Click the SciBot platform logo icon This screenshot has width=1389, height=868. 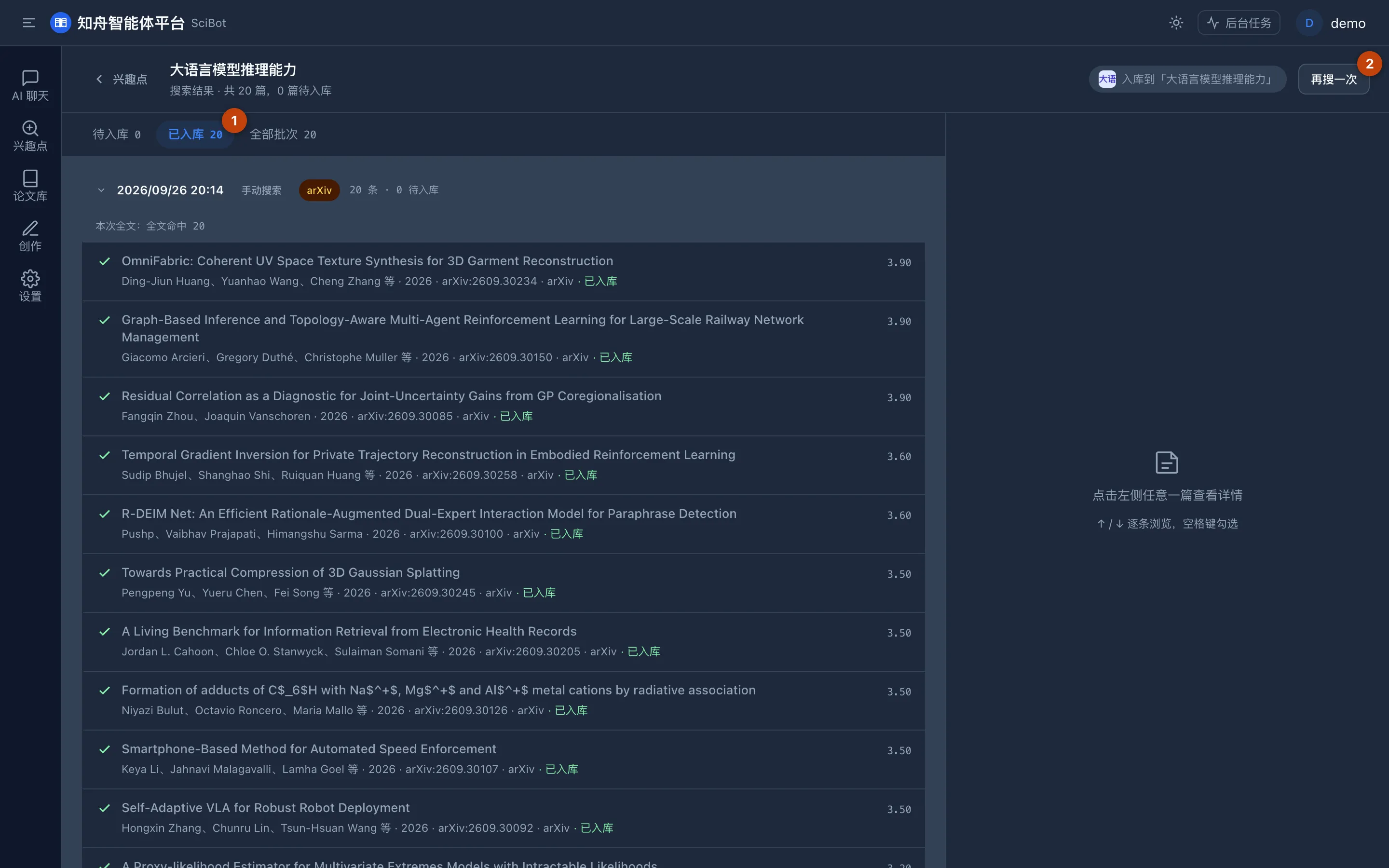(x=60, y=23)
